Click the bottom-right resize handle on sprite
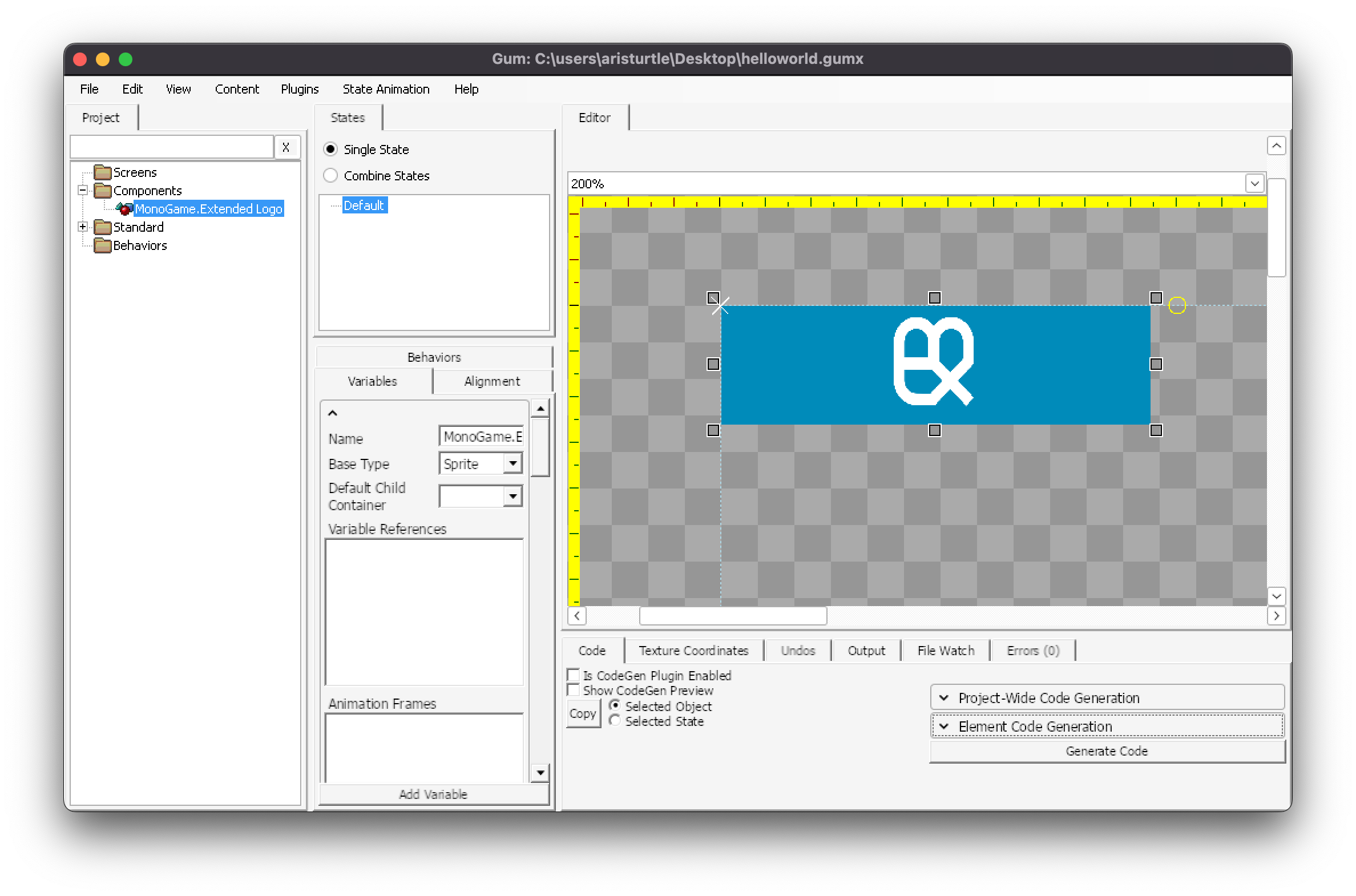 tap(1156, 430)
